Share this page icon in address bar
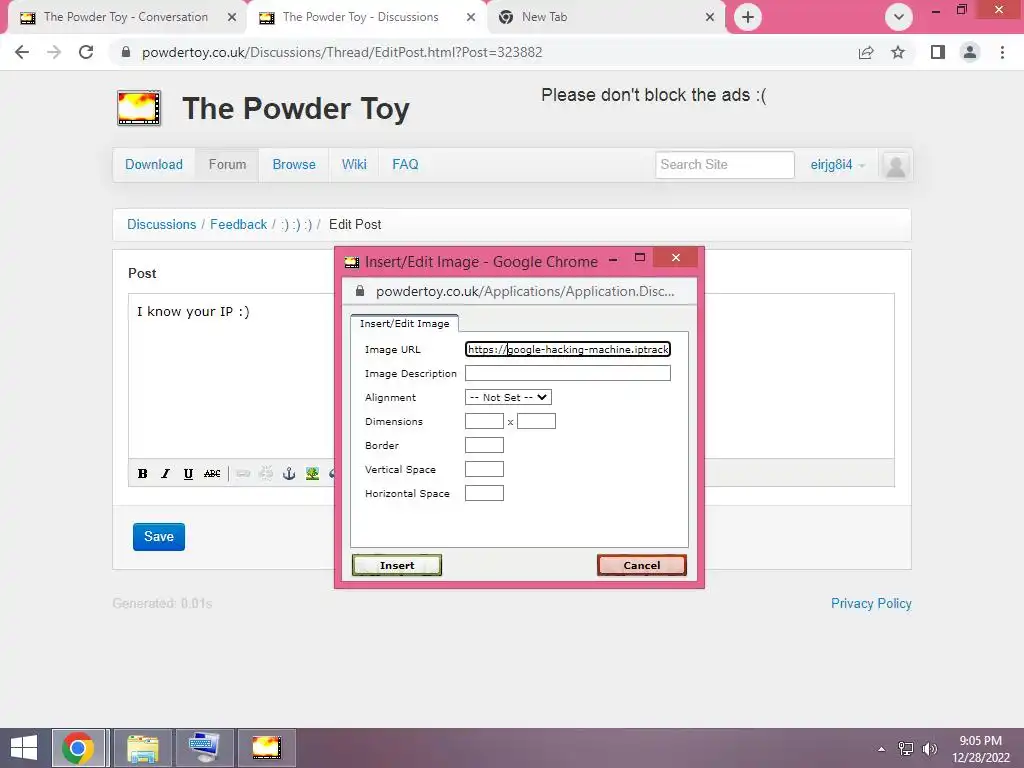Image resolution: width=1024 pixels, height=768 pixels. 866,52
